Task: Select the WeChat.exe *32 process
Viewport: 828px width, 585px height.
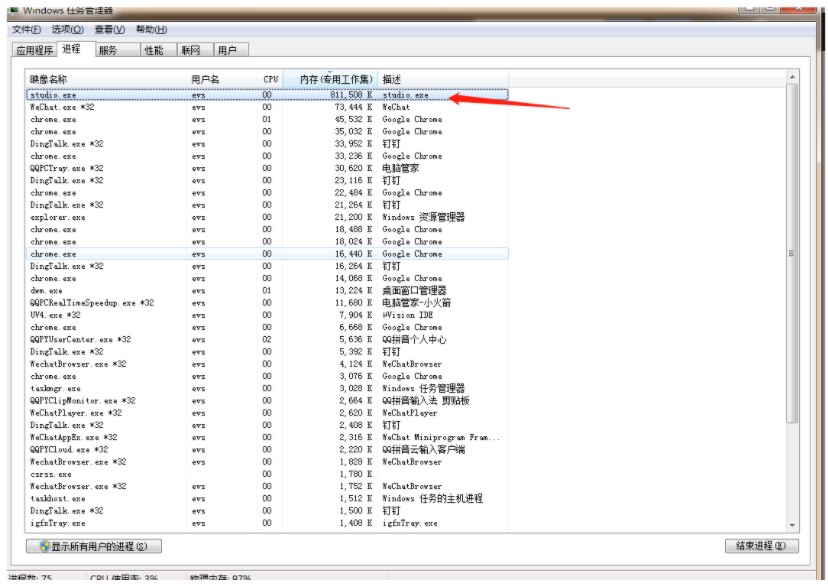Action: (267, 107)
